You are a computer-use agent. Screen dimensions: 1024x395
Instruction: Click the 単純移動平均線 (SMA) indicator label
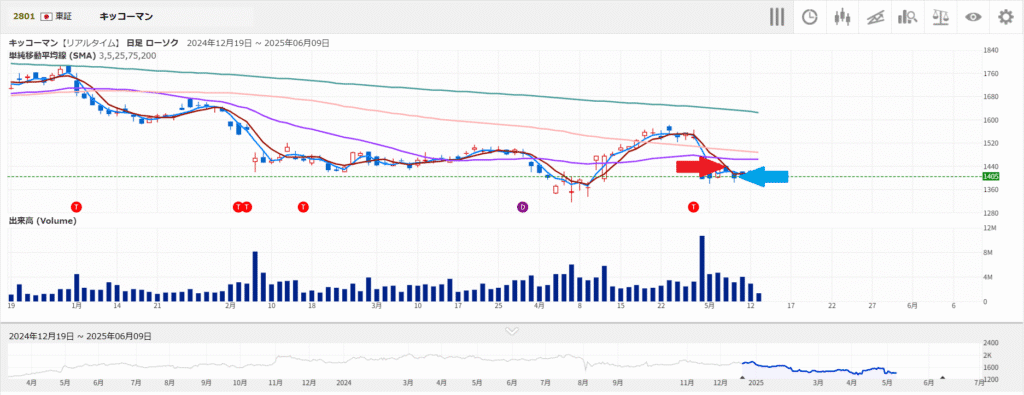click(x=52, y=55)
